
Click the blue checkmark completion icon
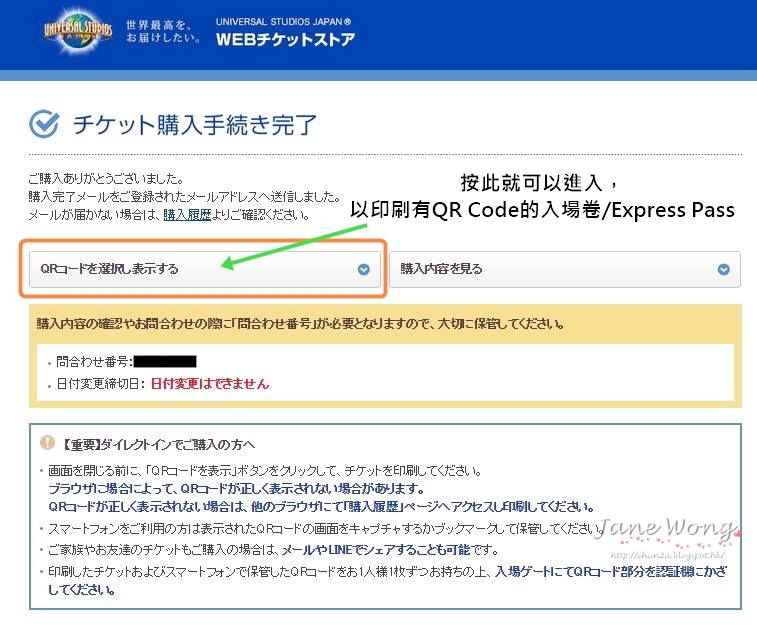tap(44, 124)
